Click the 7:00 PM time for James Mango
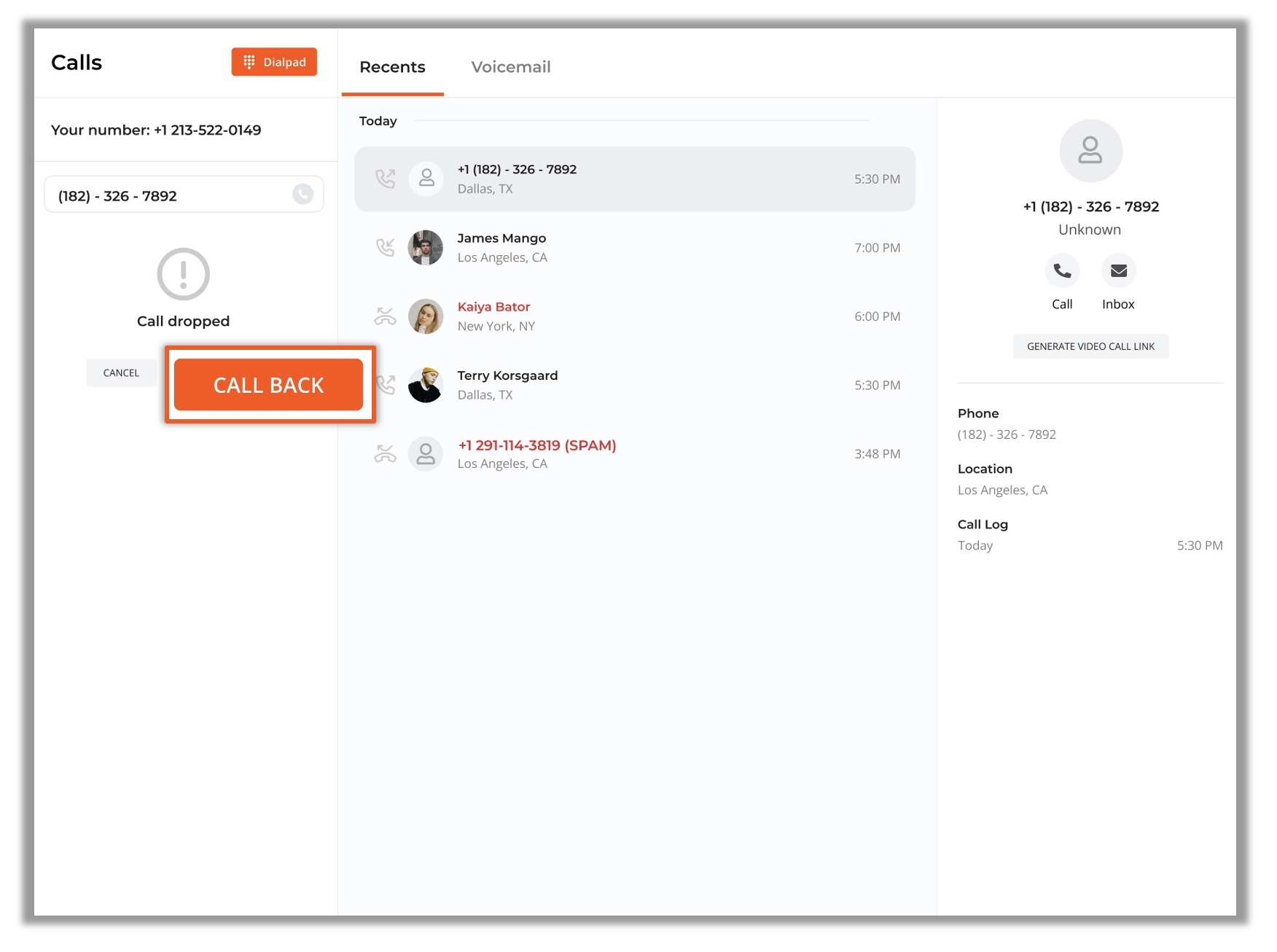The image size is (1277, 952). point(877,248)
